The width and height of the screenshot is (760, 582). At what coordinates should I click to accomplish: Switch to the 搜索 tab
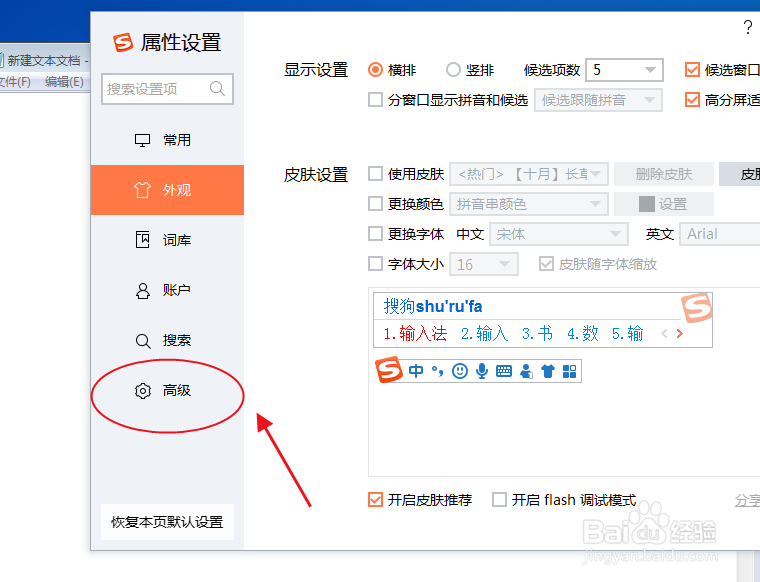click(167, 340)
